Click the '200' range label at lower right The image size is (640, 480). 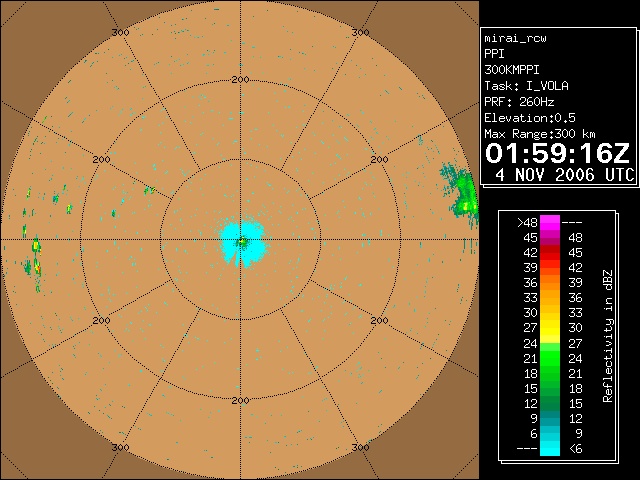(x=379, y=321)
